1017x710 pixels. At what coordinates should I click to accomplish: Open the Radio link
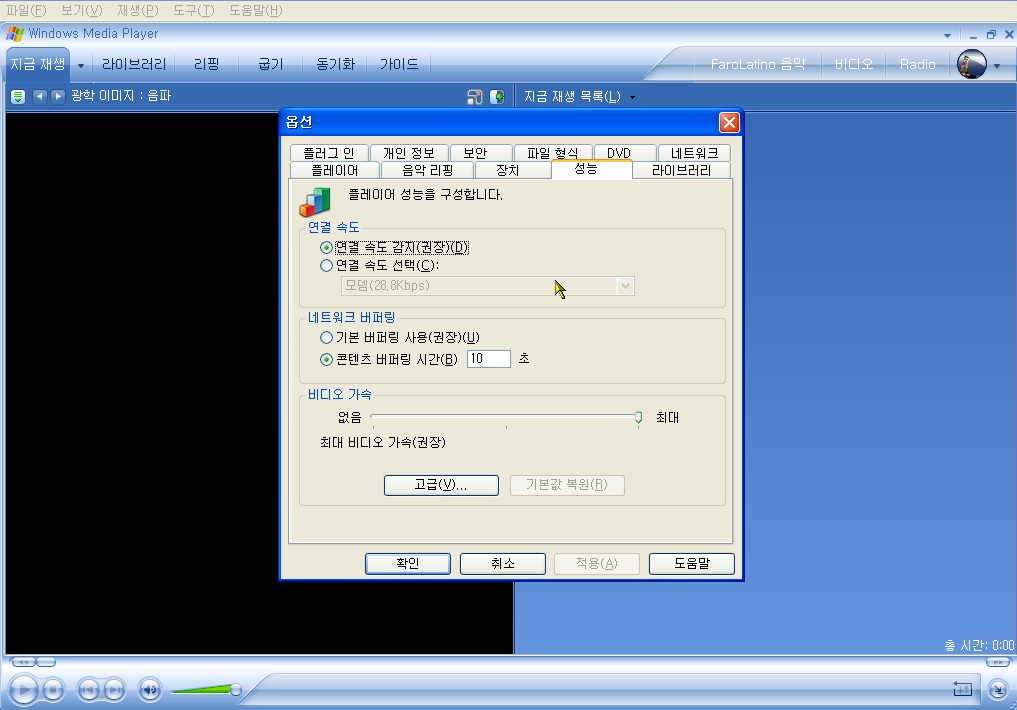(917, 64)
